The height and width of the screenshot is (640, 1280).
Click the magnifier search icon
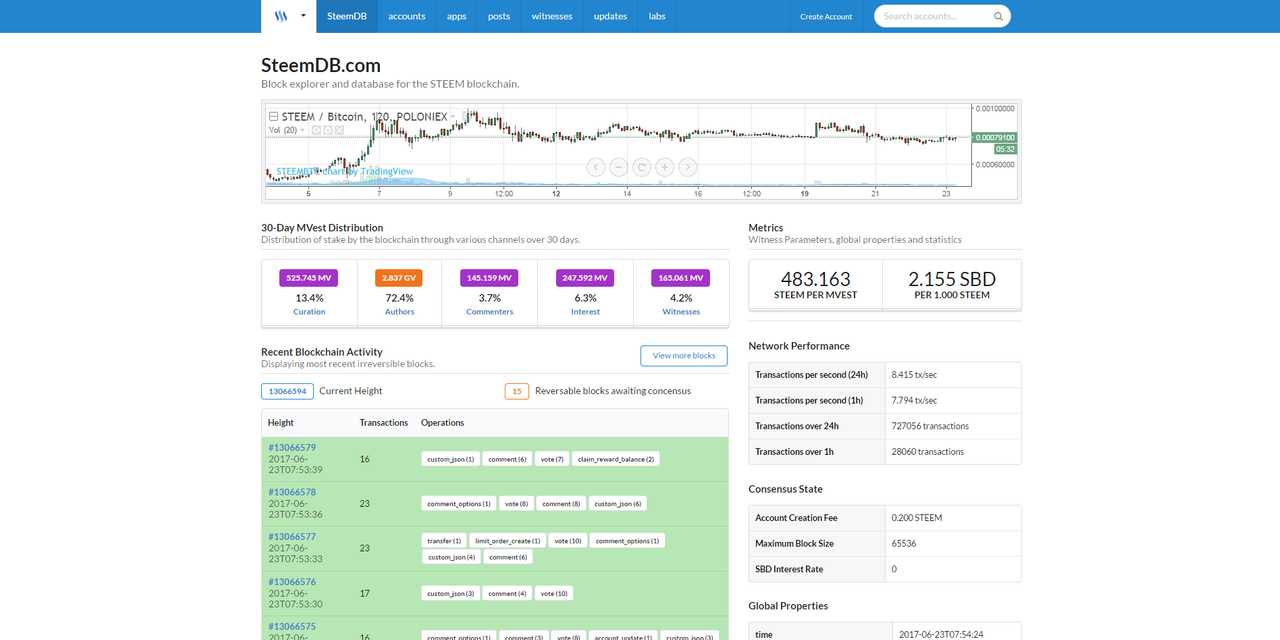[x=998, y=16]
